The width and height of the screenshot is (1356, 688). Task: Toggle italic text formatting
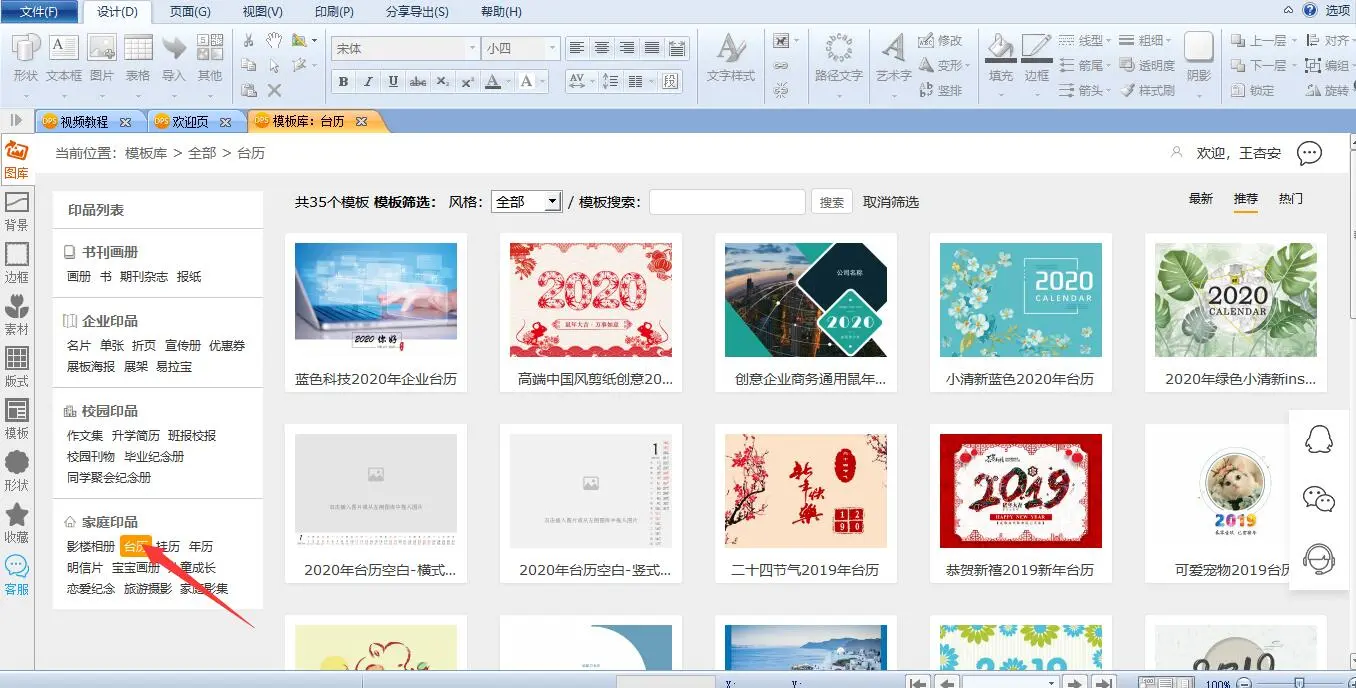coord(368,82)
